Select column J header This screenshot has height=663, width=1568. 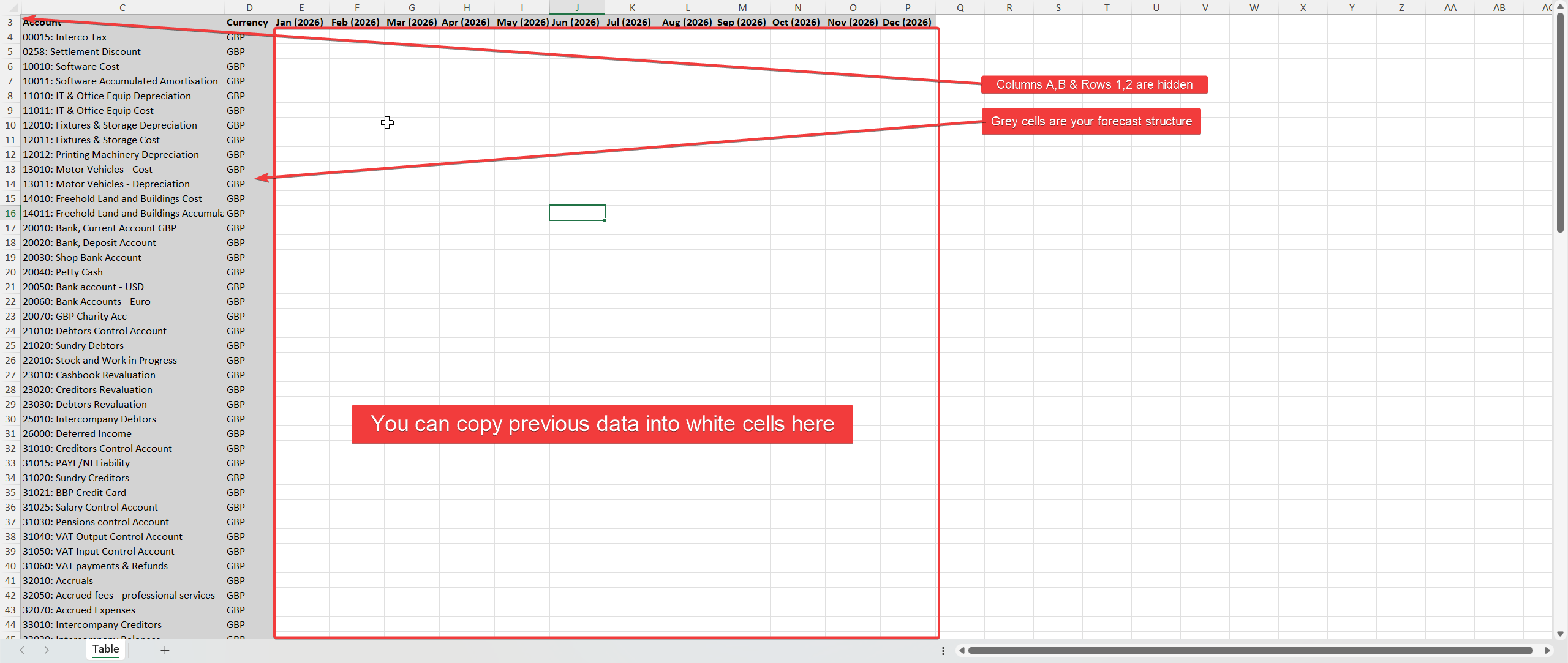click(x=577, y=7)
